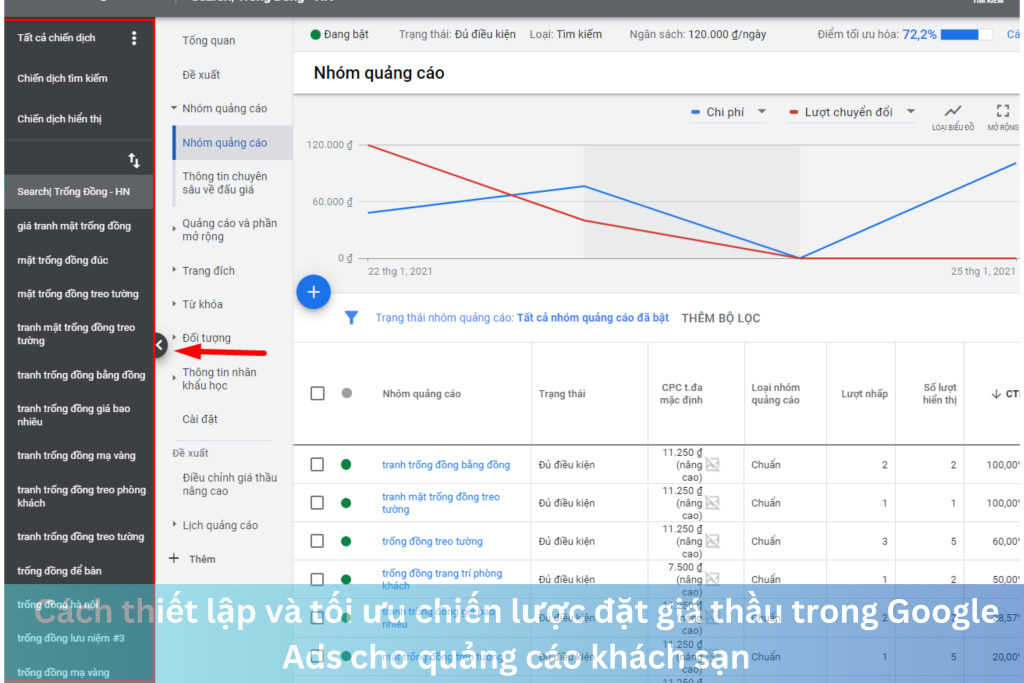Select sidebar item trống đồng để bàn
Viewport: 1024px width, 683px height.
point(59,571)
